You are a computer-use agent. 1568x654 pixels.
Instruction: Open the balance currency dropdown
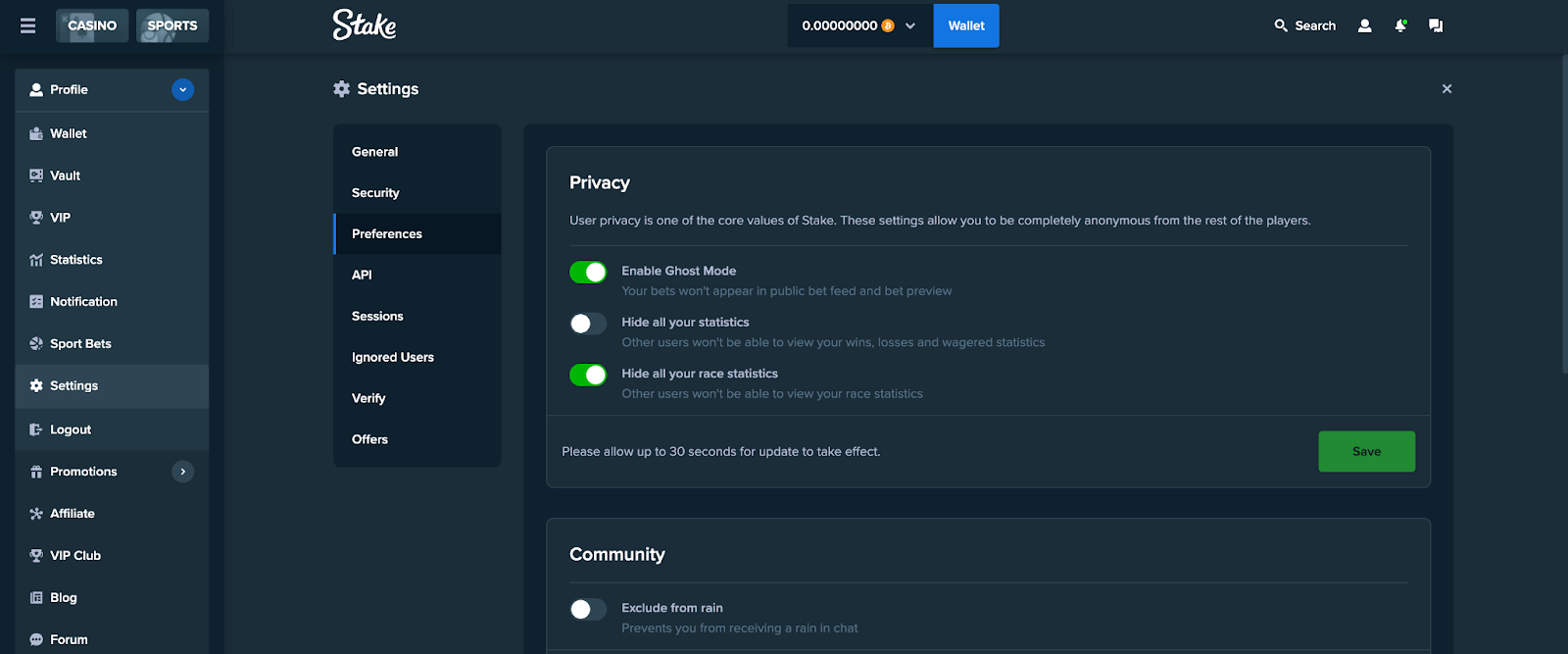click(x=910, y=26)
